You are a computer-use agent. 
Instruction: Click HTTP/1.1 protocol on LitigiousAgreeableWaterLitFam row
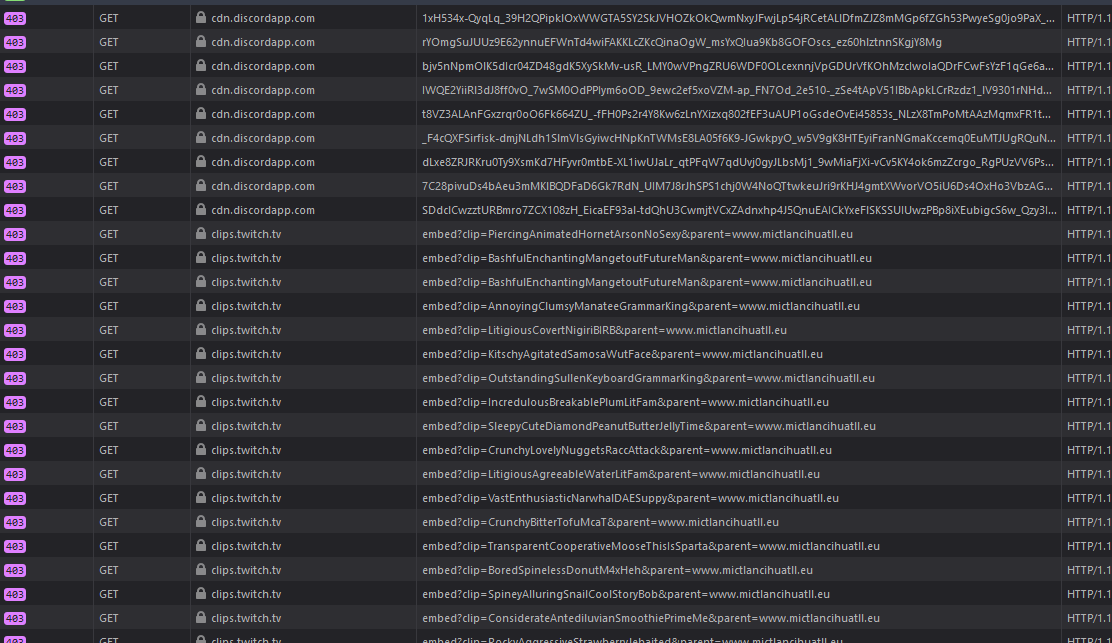click(1088, 474)
